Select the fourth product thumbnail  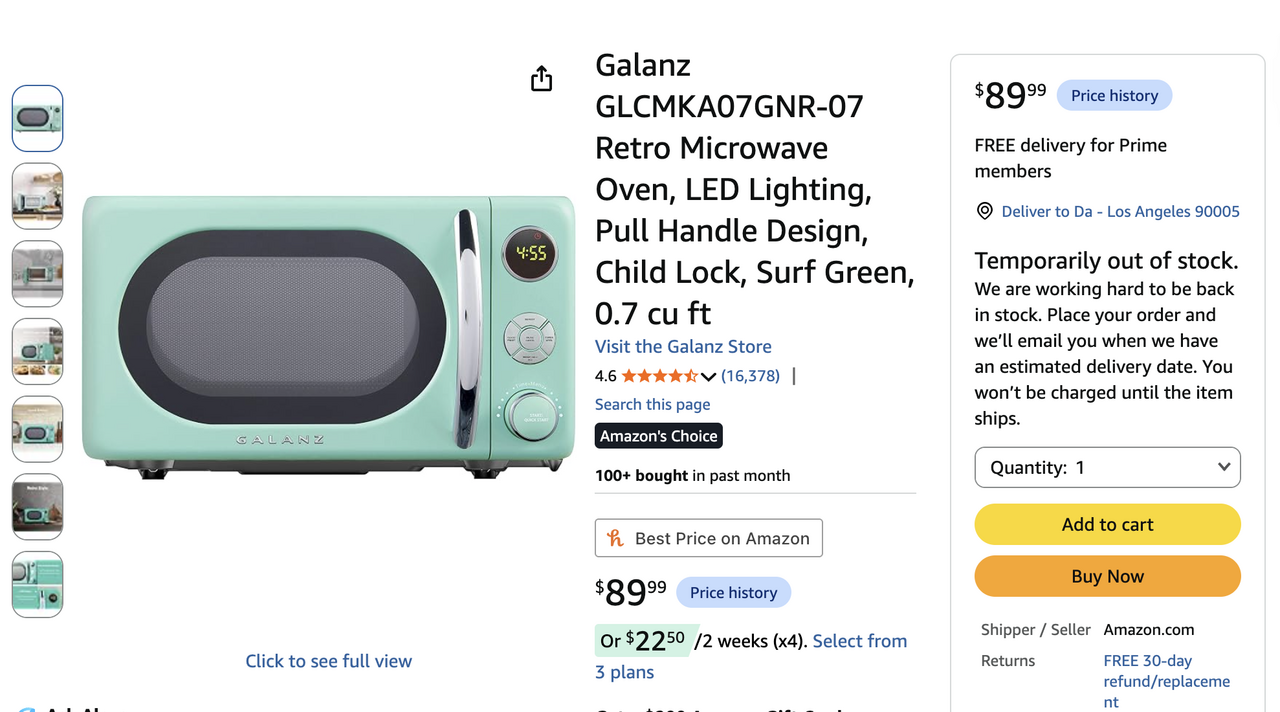coord(37,351)
